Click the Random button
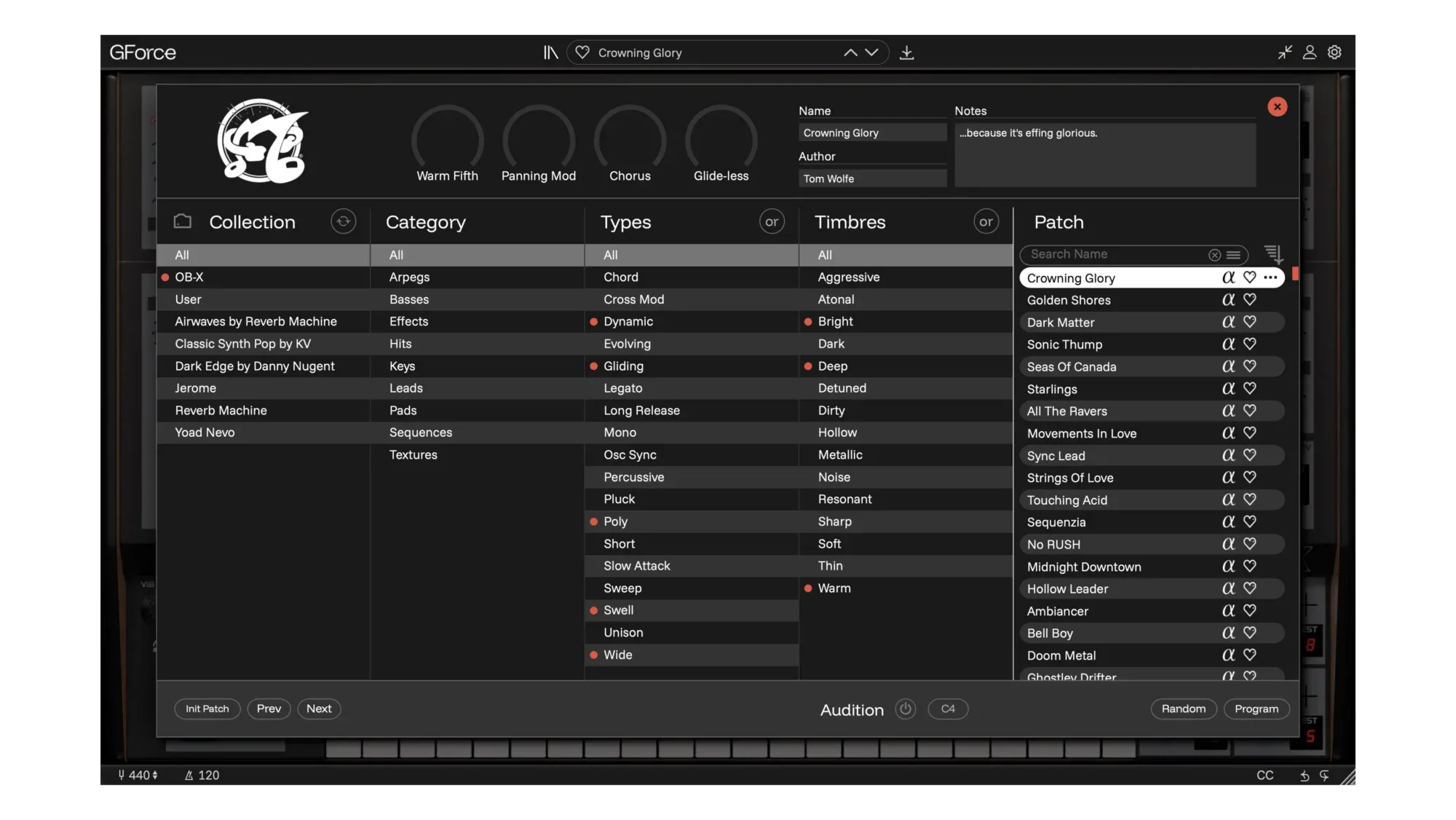 click(1184, 709)
